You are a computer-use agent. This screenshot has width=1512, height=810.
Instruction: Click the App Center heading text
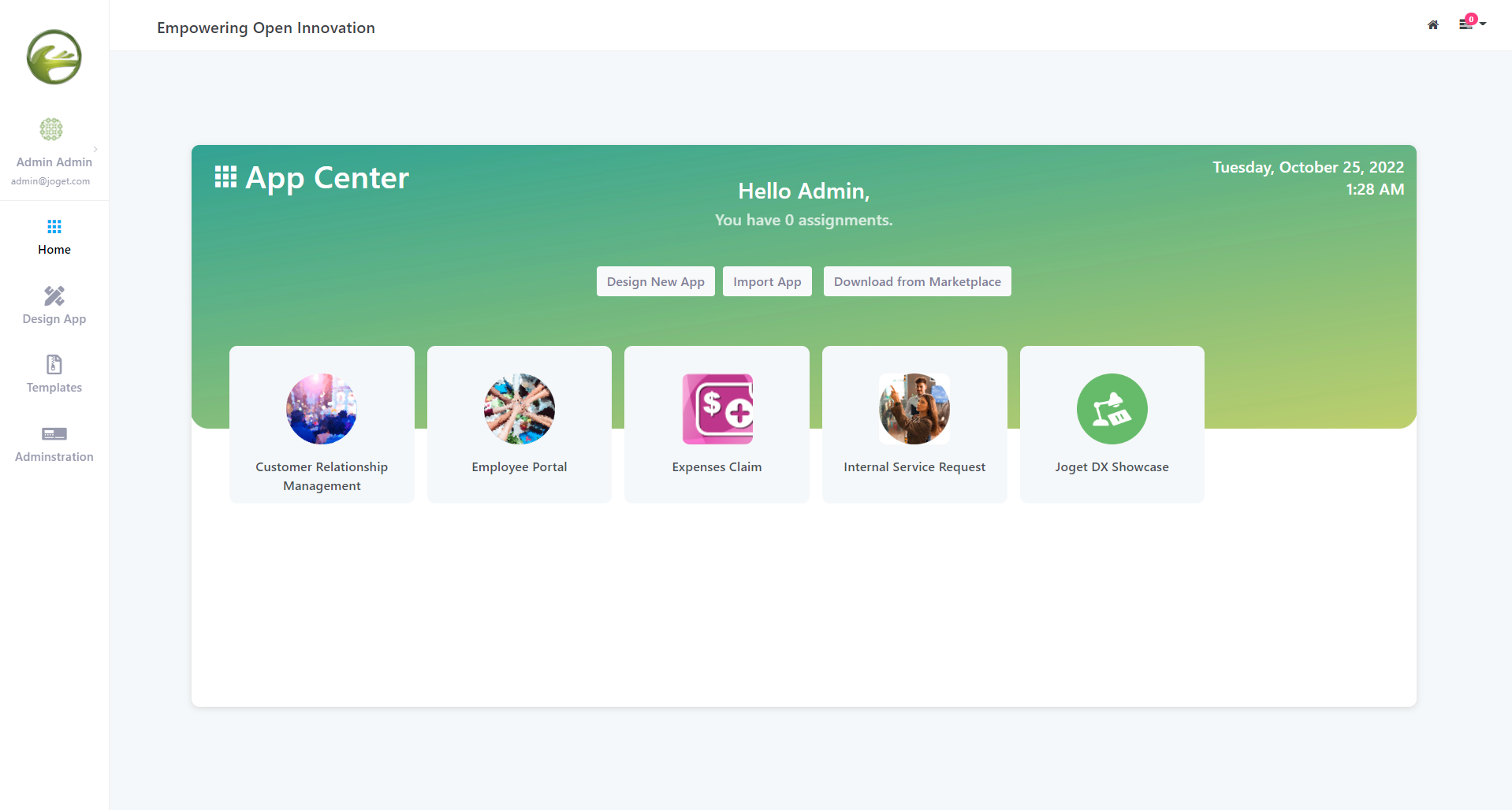[x=327, y=178]
